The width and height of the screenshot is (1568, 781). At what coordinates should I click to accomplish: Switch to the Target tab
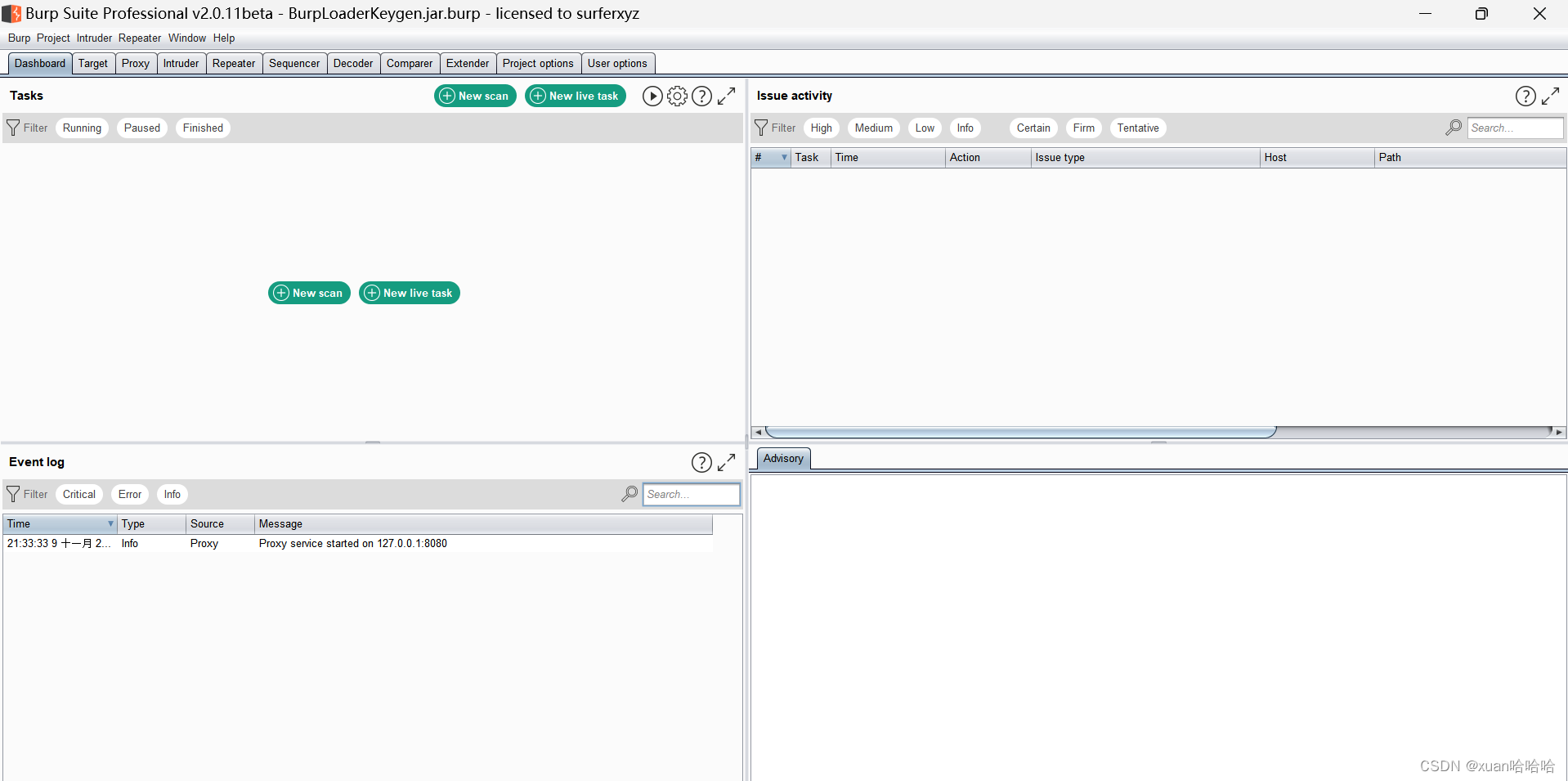coord(93,64)
